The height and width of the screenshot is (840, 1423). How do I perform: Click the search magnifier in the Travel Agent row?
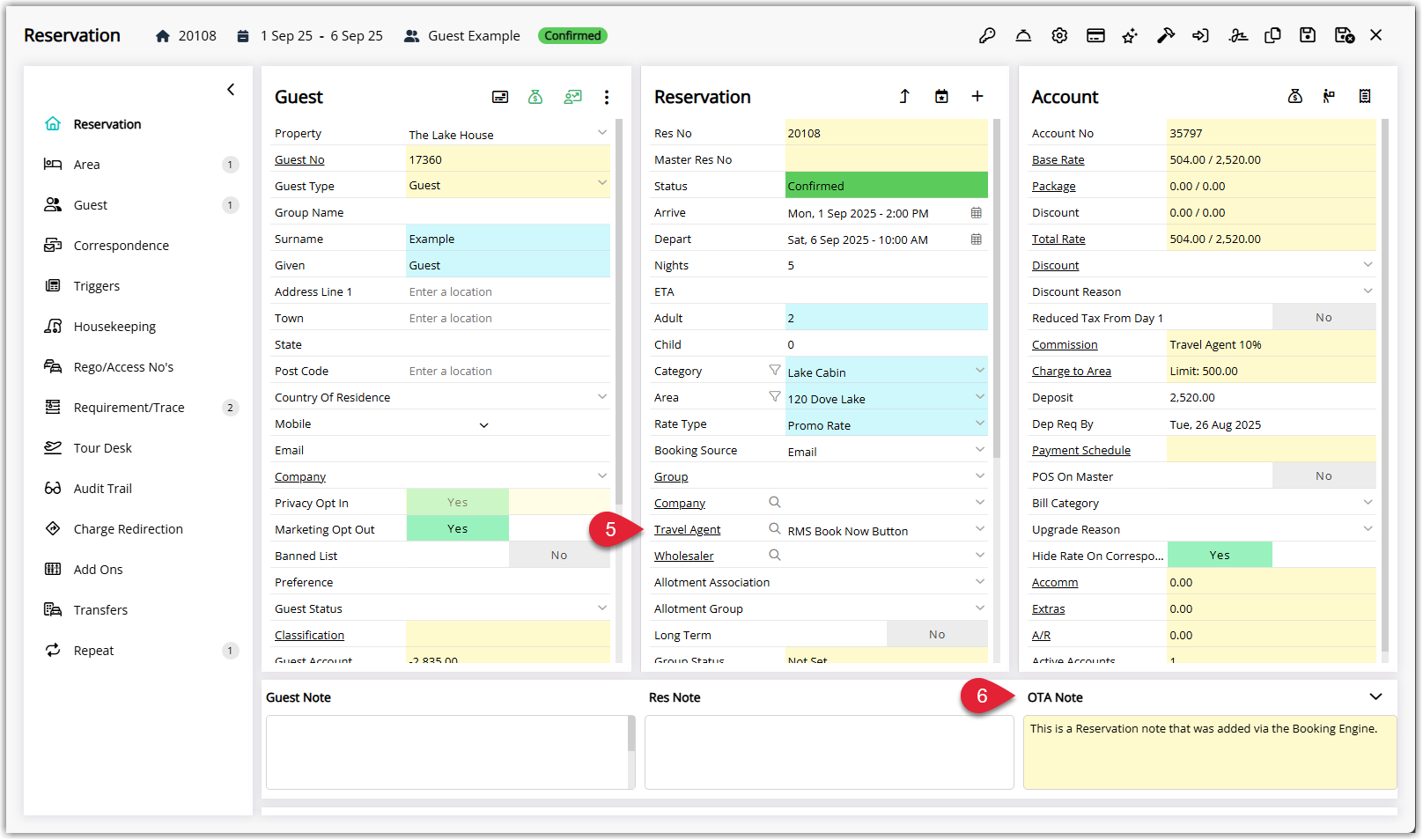[775, 528]
